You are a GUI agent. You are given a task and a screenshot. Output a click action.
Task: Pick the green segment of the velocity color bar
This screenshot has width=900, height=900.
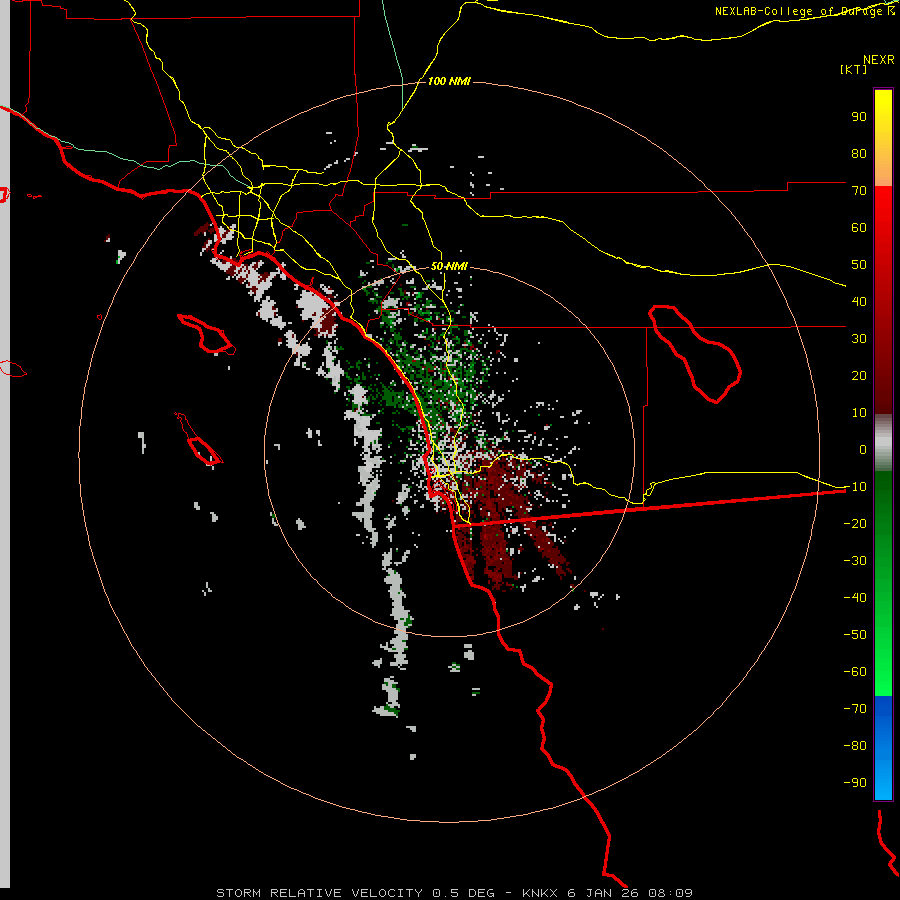click(883, 584)
